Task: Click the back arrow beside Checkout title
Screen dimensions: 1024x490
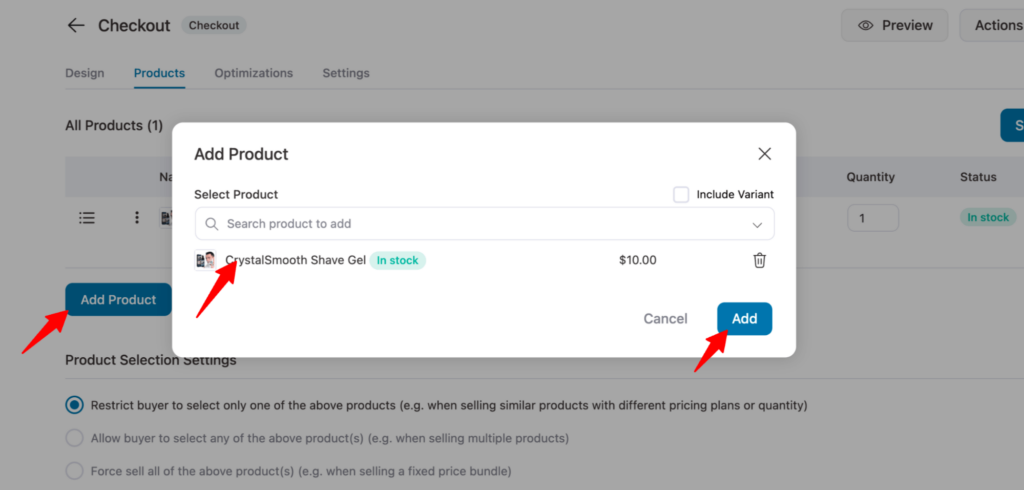Action: pyautogui.click(x=76, y=25)
